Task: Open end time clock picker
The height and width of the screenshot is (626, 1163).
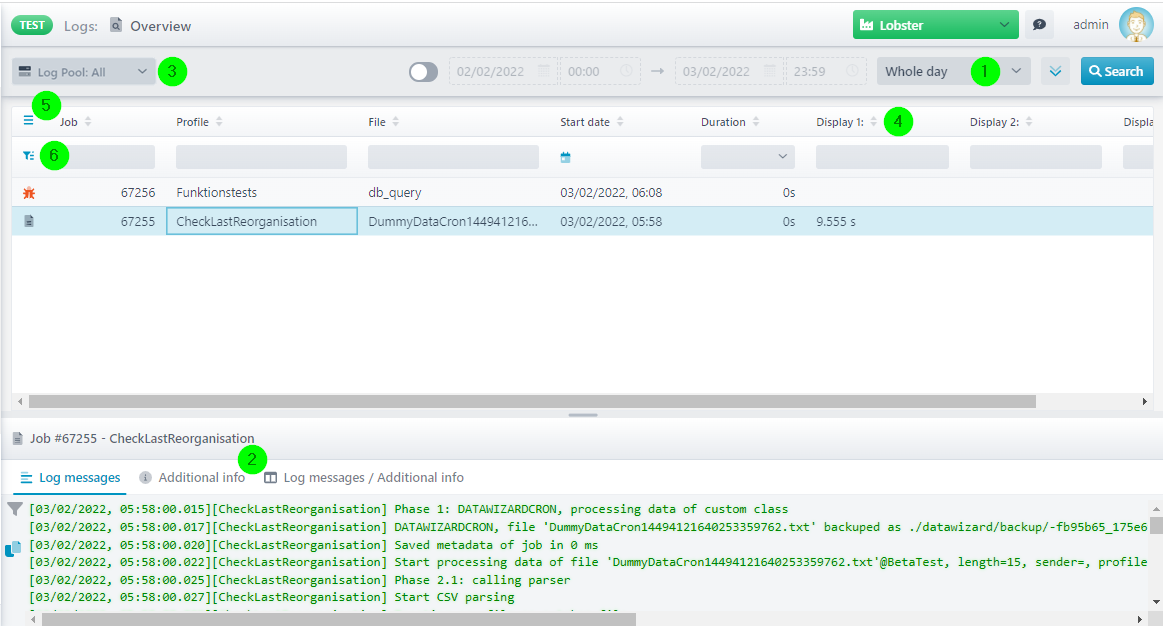Action: click(852, 71)
